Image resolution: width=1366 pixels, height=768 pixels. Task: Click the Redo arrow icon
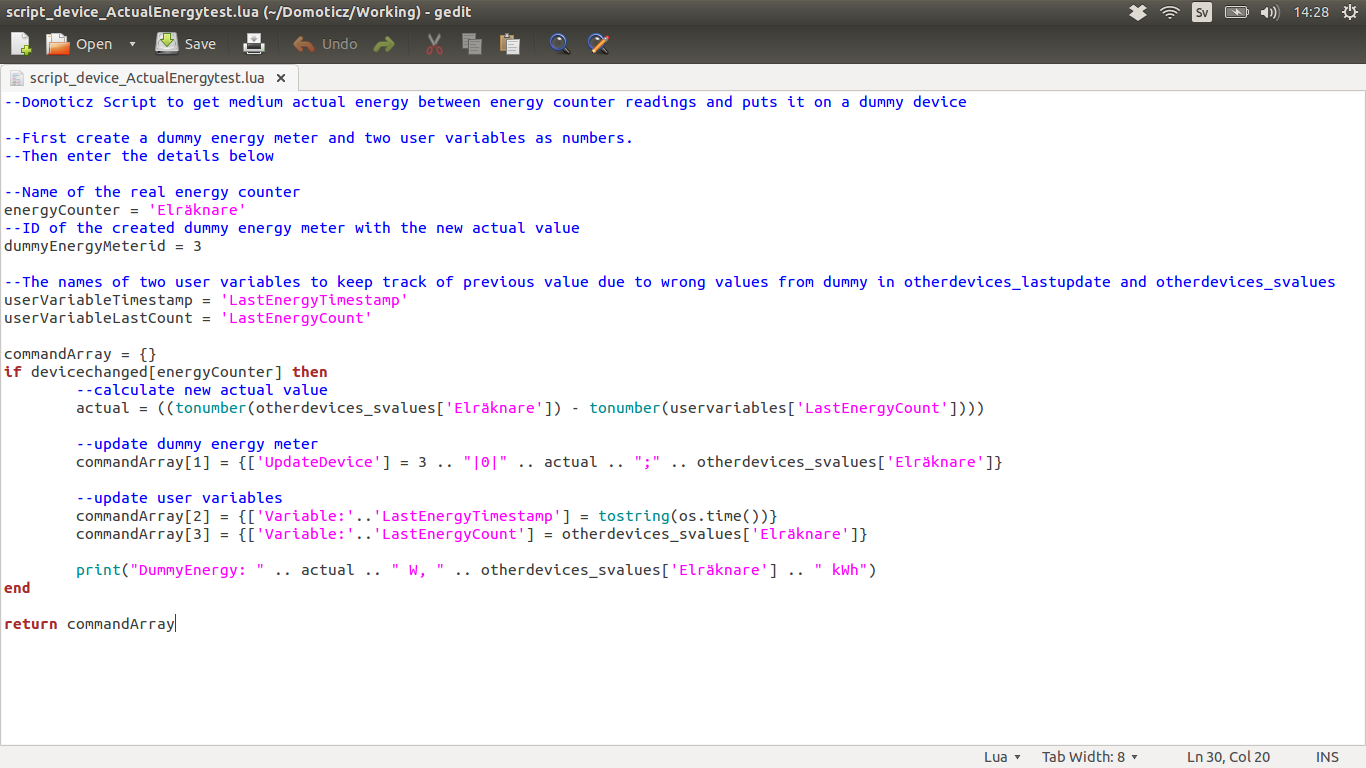click(x=384, y=44)
